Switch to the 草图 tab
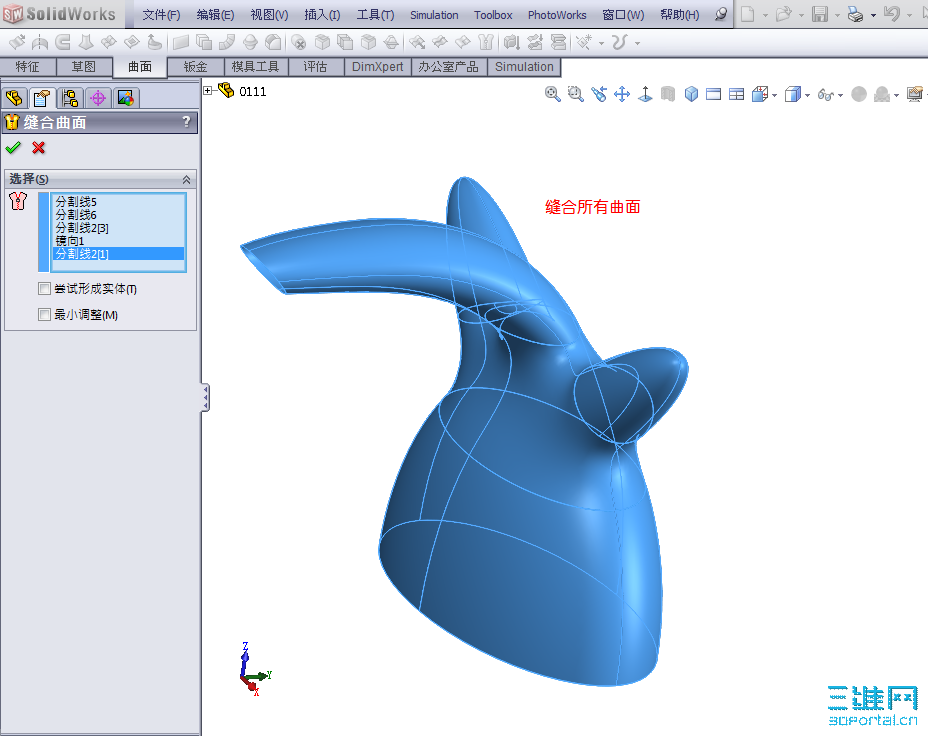Image resolution: width=928 pixels, height=736 pixels. click(83, 67)
